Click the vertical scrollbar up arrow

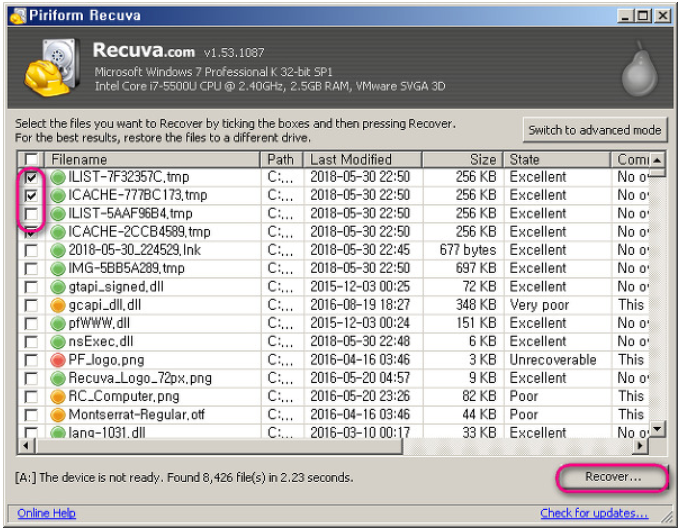(x=657, y=160)
